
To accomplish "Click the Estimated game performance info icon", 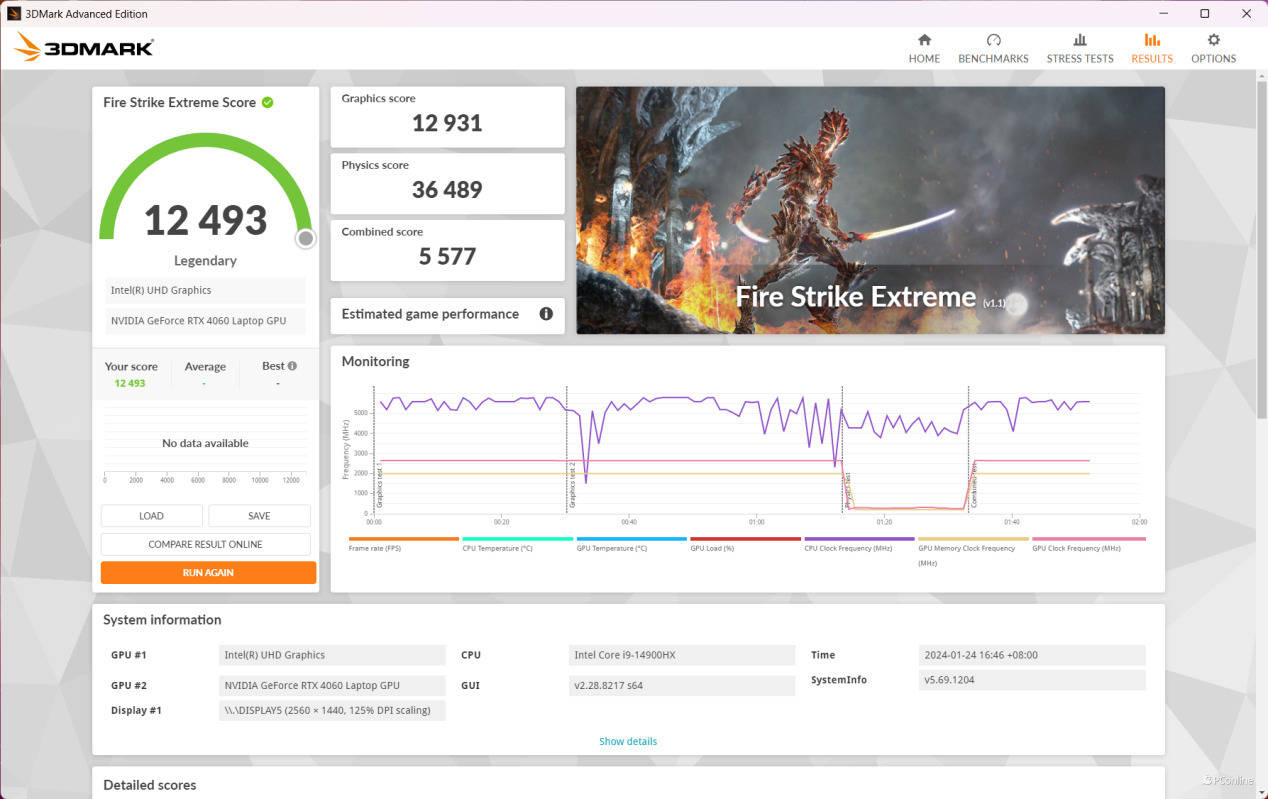I will click(546, 314).
